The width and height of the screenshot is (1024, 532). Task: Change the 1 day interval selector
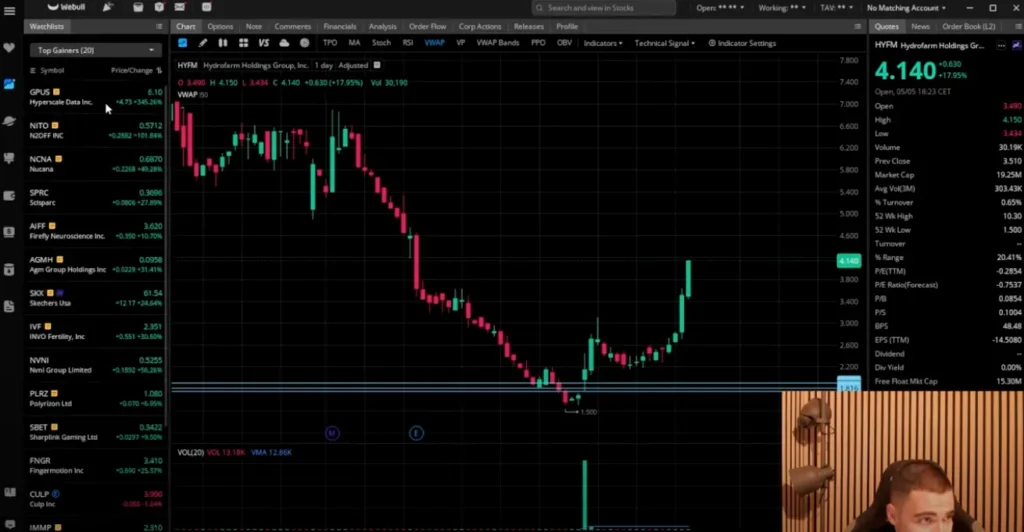(x=323, y=65)
